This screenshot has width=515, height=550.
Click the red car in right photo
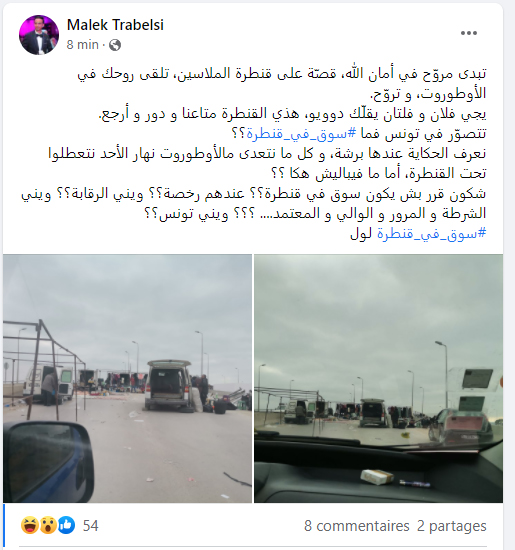[x=460, y=426]
